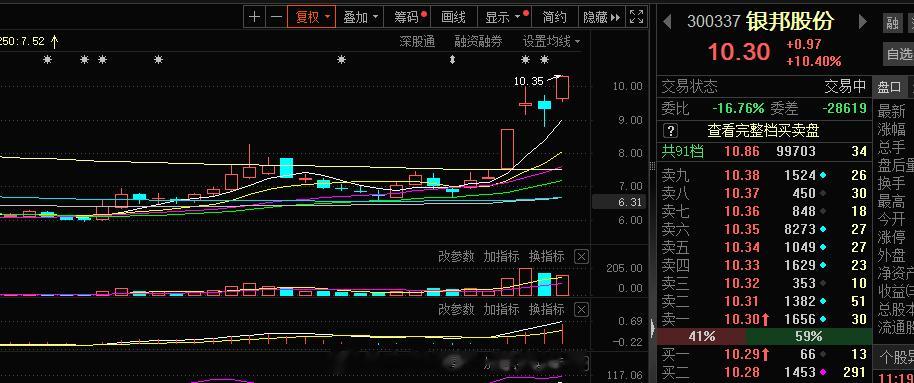Click 换指标 in the volume indicator panel
This screenshot has height=383, width=914.
[x=547, y=256]
